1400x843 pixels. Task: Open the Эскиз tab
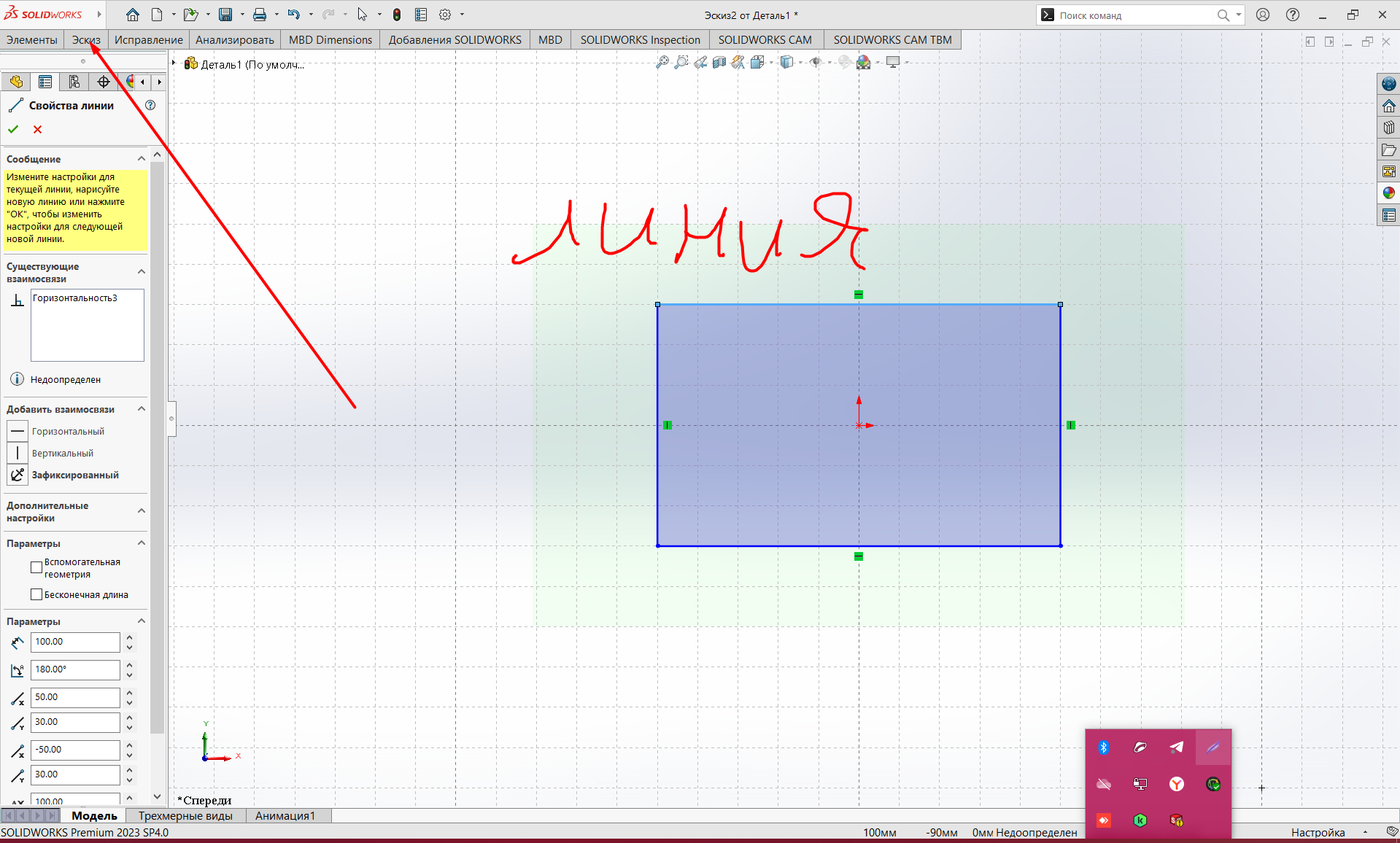(86, 39)
